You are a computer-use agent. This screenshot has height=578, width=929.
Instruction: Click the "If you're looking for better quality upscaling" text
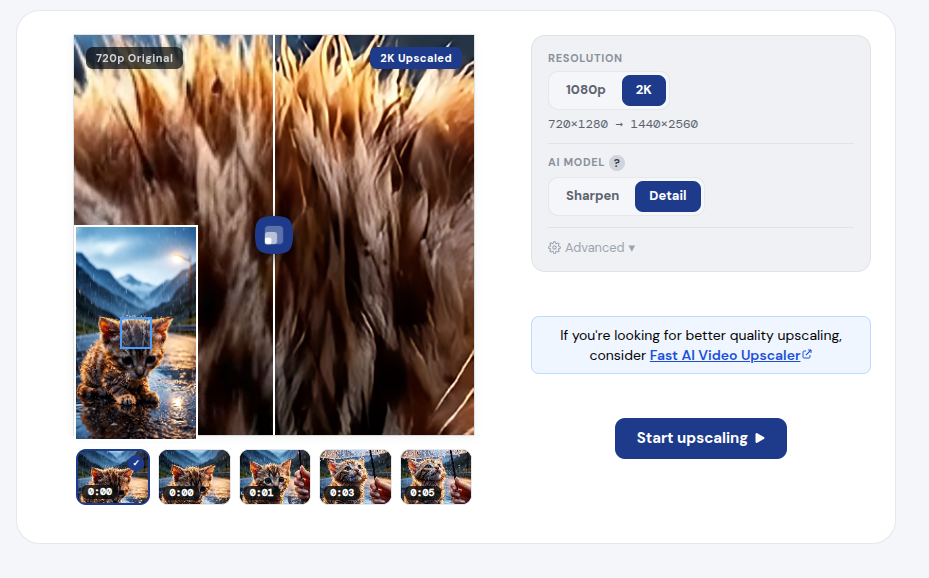click(x=701, y=335)
